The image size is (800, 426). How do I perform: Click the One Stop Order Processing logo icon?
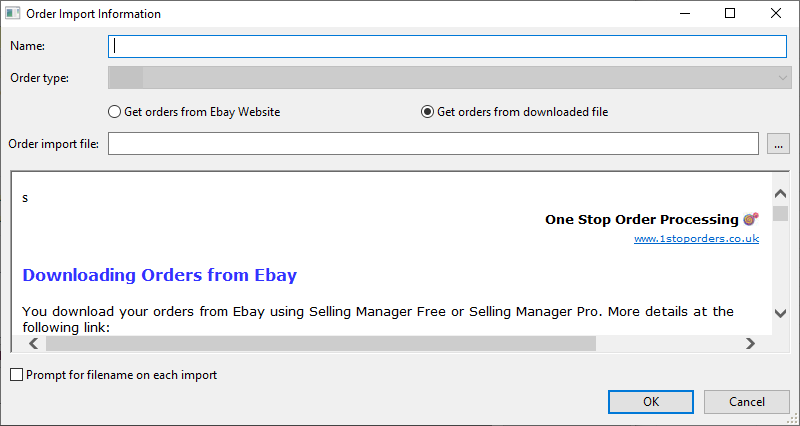751,219
